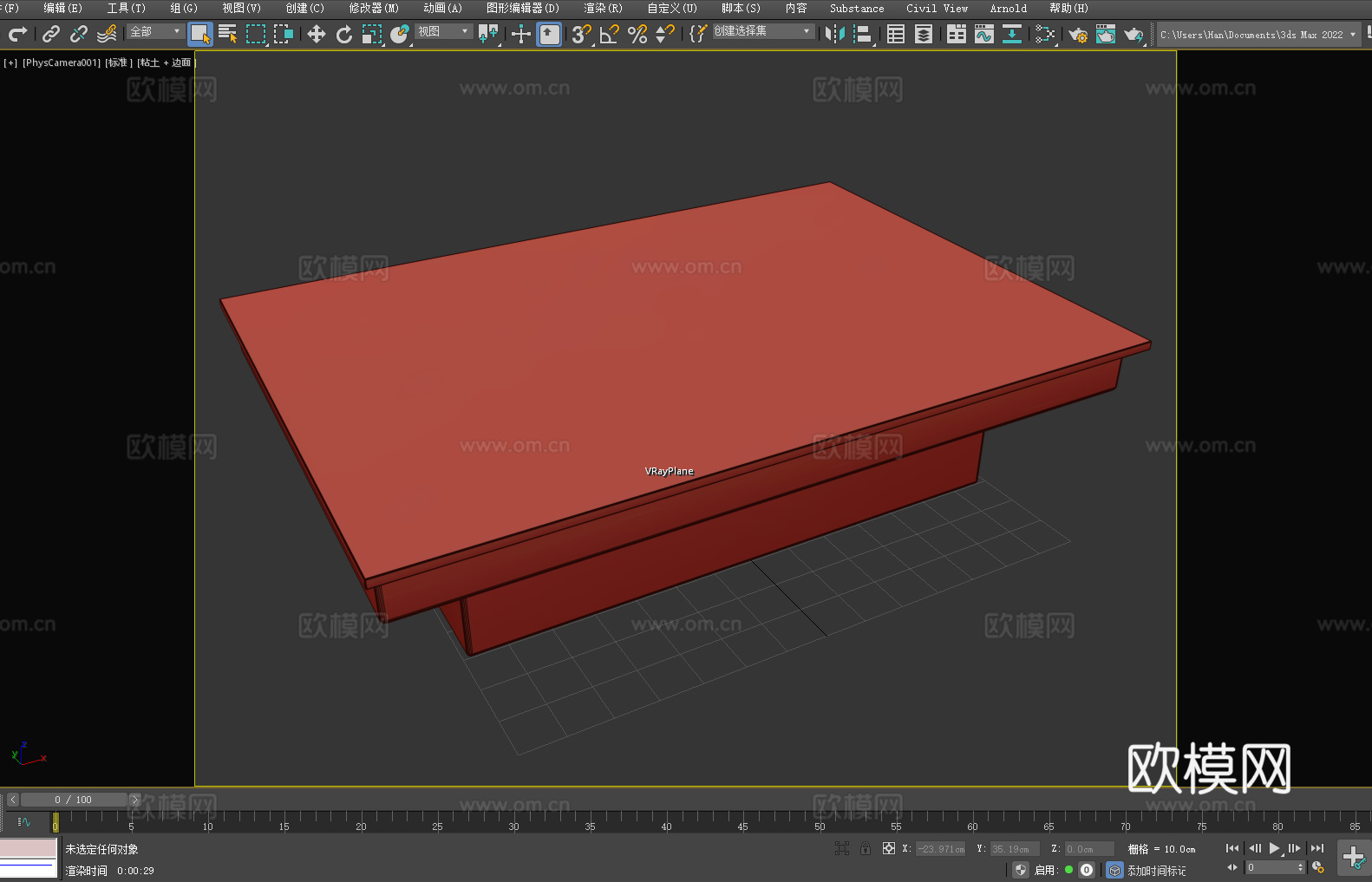The width and height of the screenshot is (1372, 882).
Task: Click the Use Pivot Point Center icon
Action: coord(489,34)
